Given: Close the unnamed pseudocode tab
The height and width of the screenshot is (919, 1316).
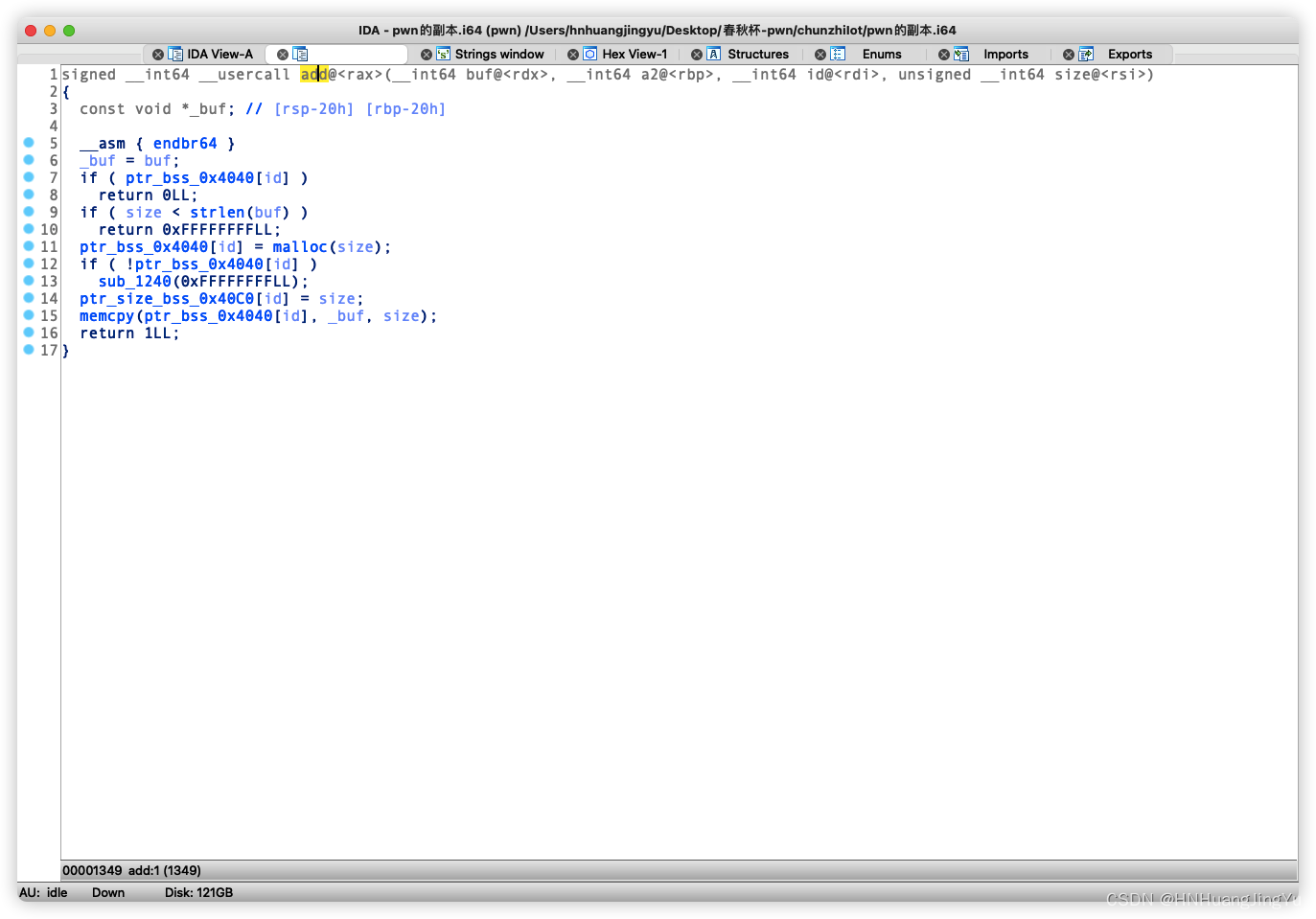Looking at the screenshot, I should coord(283,55).
